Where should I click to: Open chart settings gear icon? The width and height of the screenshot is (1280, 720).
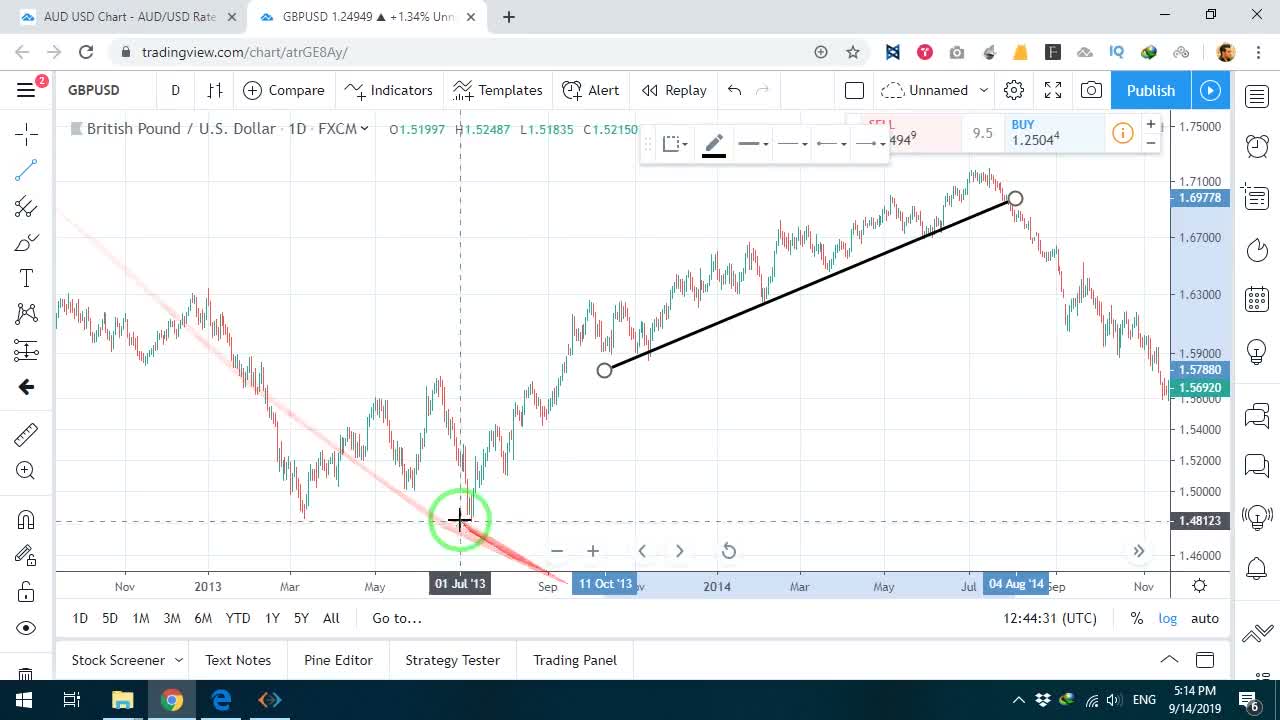click(x=1014, y=90)
